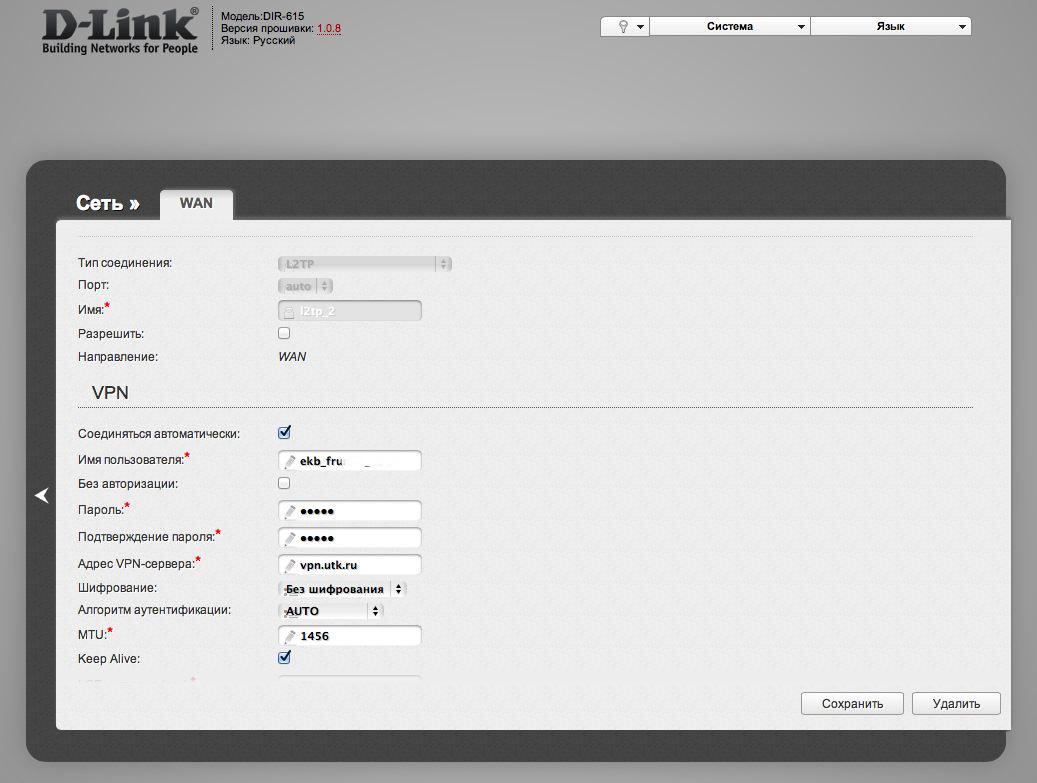Click the Сеть » breadcrumb
Image resolution: width=1037 pixels, height=783 pixels.
pos(108,203)
